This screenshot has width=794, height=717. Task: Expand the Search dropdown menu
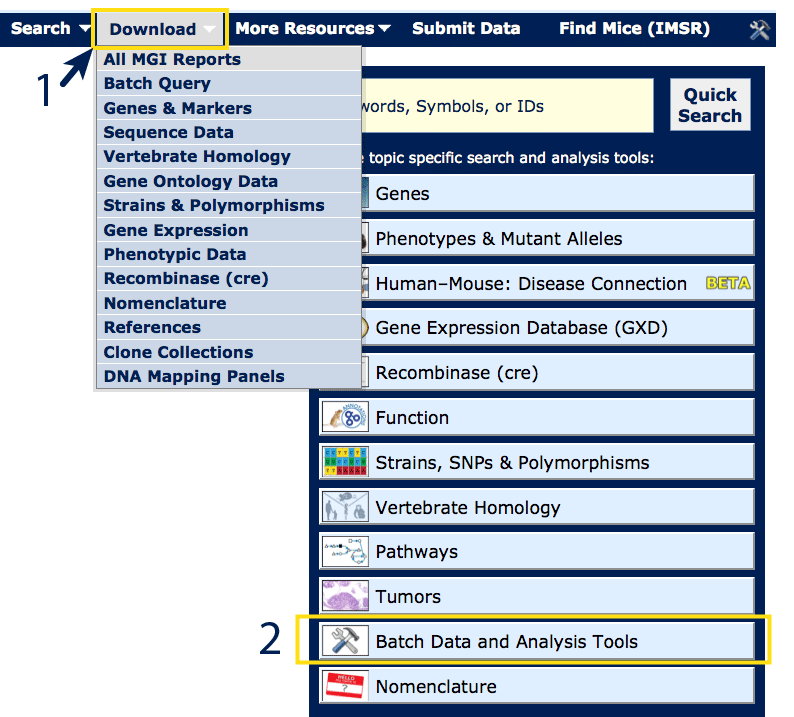pyautogui.click(x=50, y=29)
